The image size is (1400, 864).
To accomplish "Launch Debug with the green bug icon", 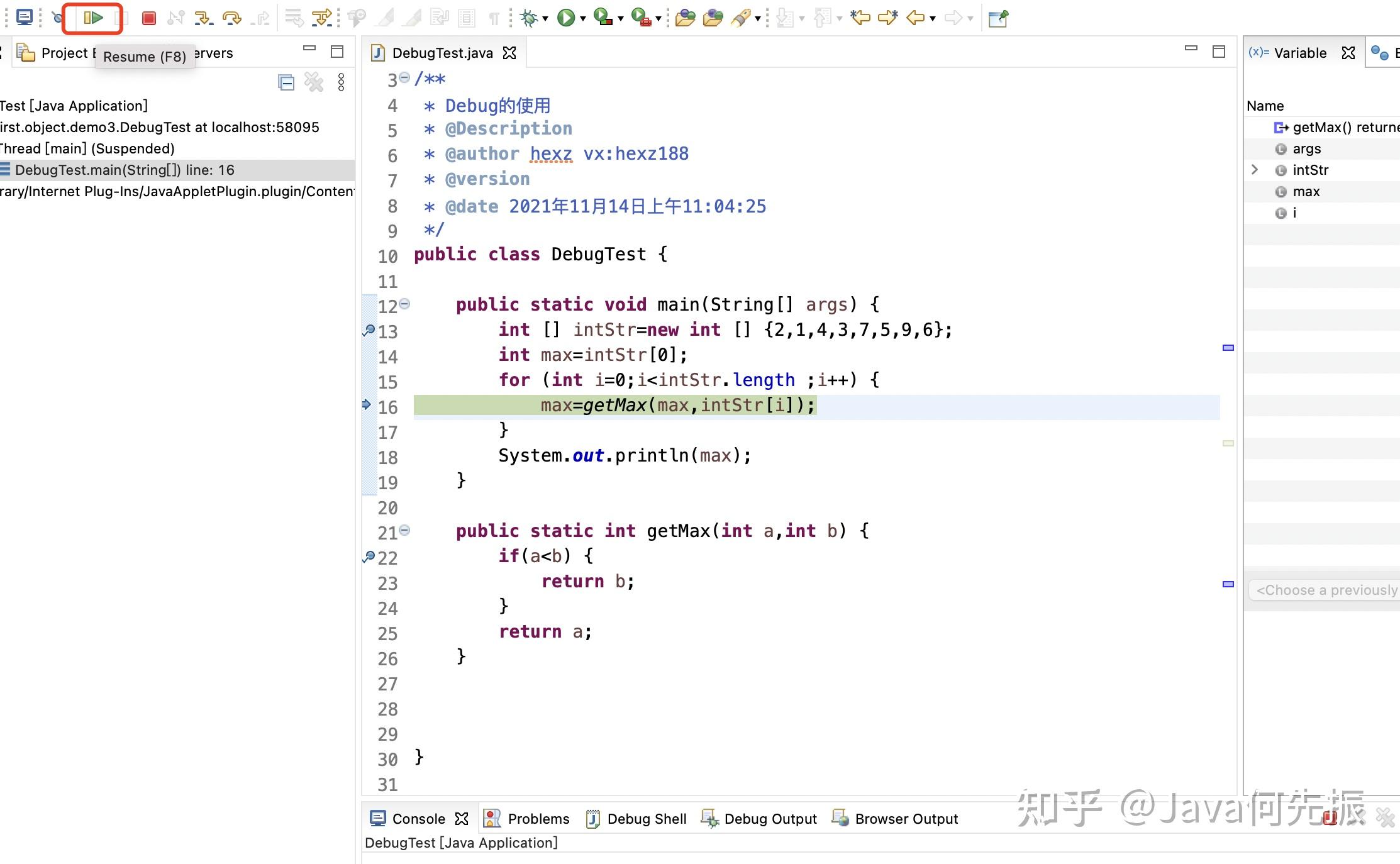I will pyautogui.click(x=529, y=18).
